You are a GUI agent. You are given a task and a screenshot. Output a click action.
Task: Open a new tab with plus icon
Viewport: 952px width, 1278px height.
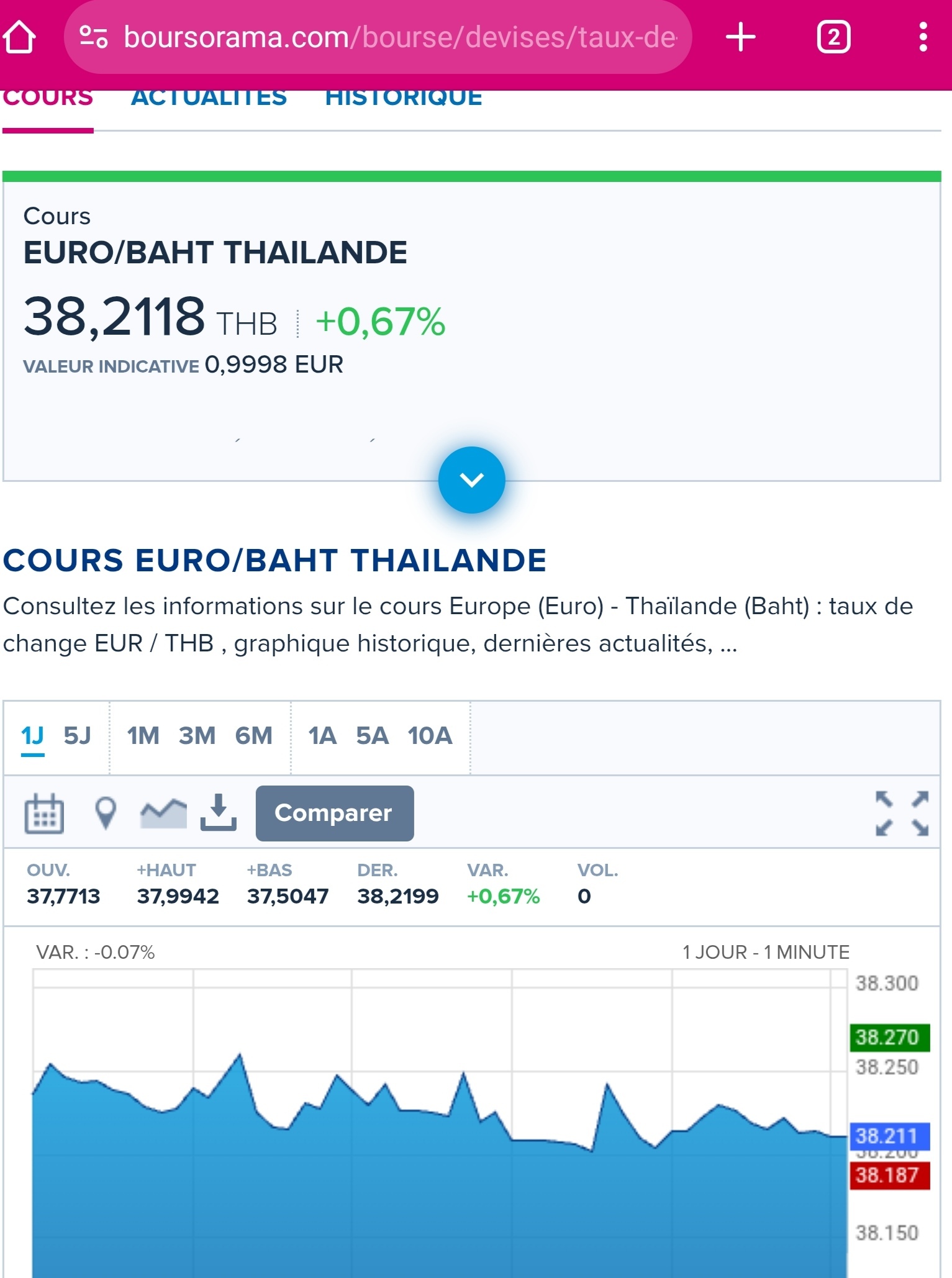[740, 37]
